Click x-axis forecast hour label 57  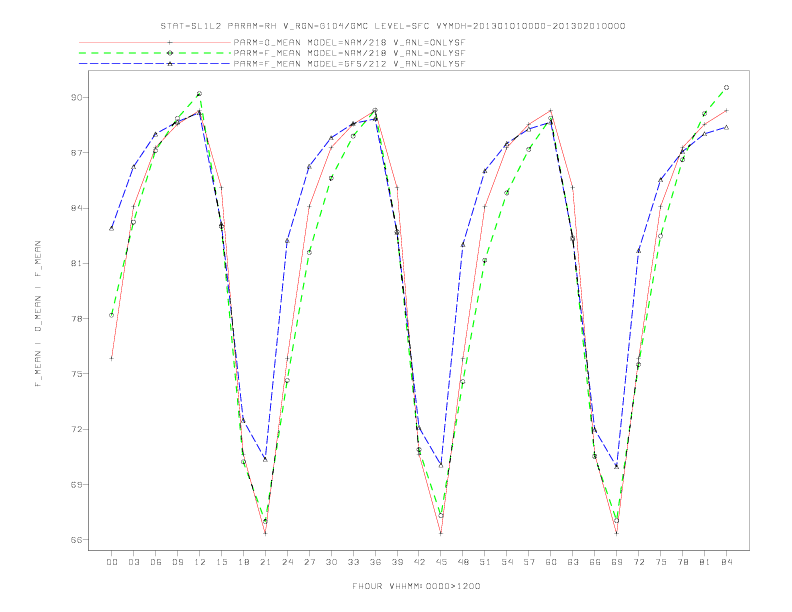click(529, 562)
